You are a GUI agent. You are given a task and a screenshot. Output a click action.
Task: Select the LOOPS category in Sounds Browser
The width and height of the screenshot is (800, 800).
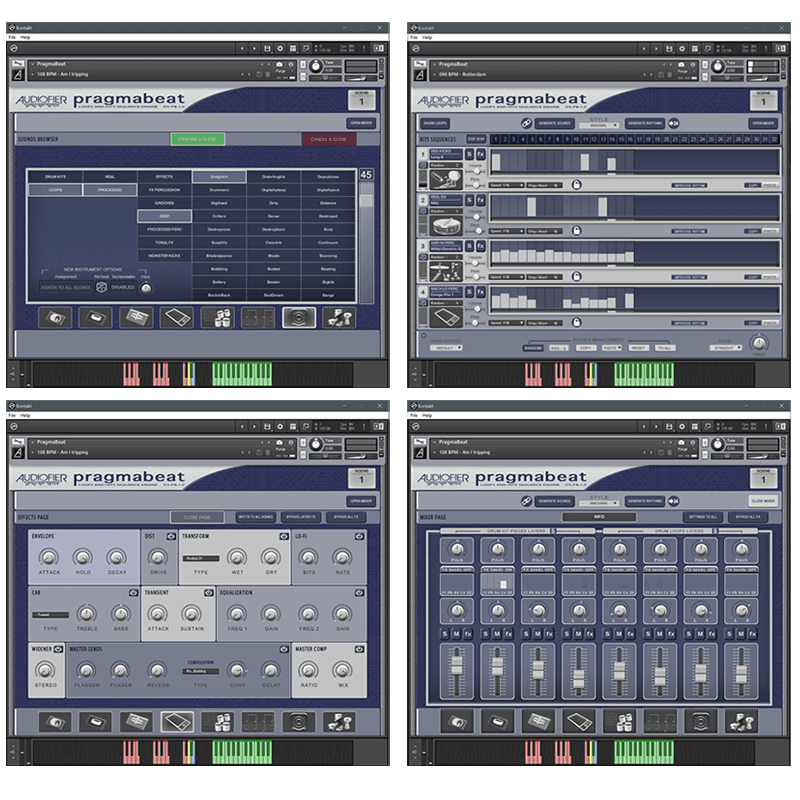(x=55, y=190)
